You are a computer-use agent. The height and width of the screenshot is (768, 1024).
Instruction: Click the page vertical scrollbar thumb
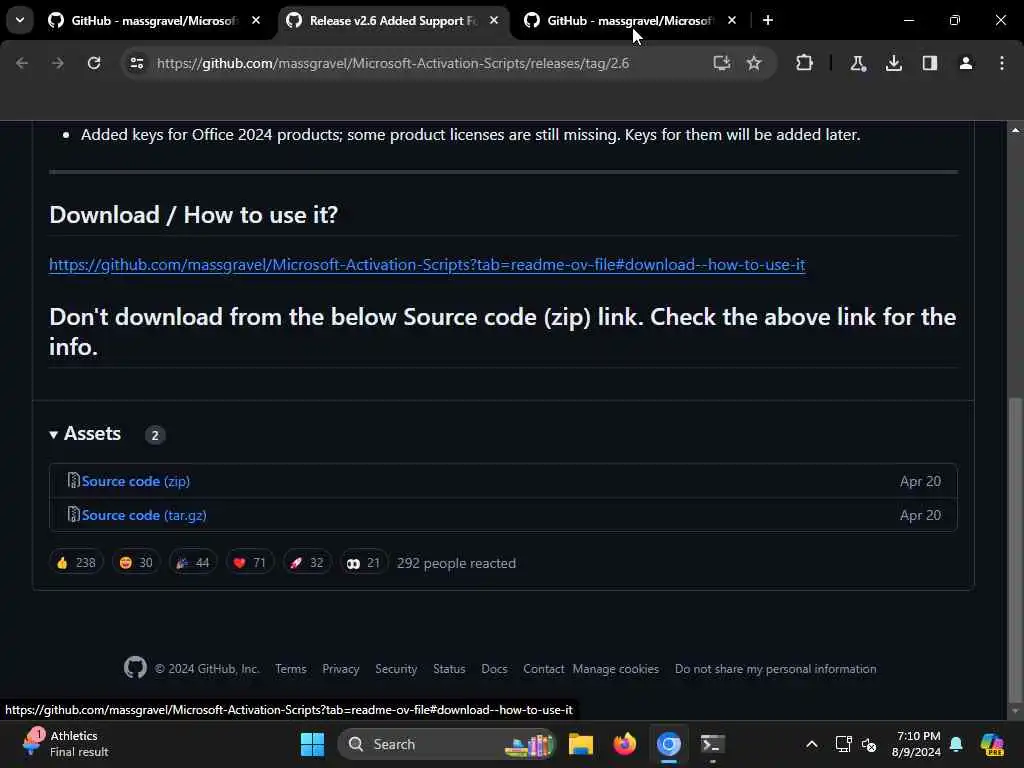pyautogui.click(x=1015, y=549)
